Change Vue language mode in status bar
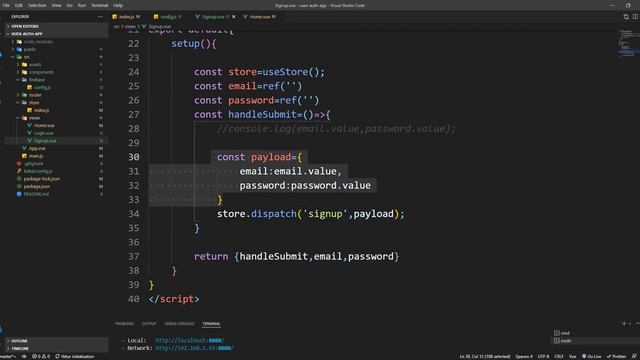Image resolution: width=640 pixels, height=360 pixels. pyautogui.click(x=572, y=356)
